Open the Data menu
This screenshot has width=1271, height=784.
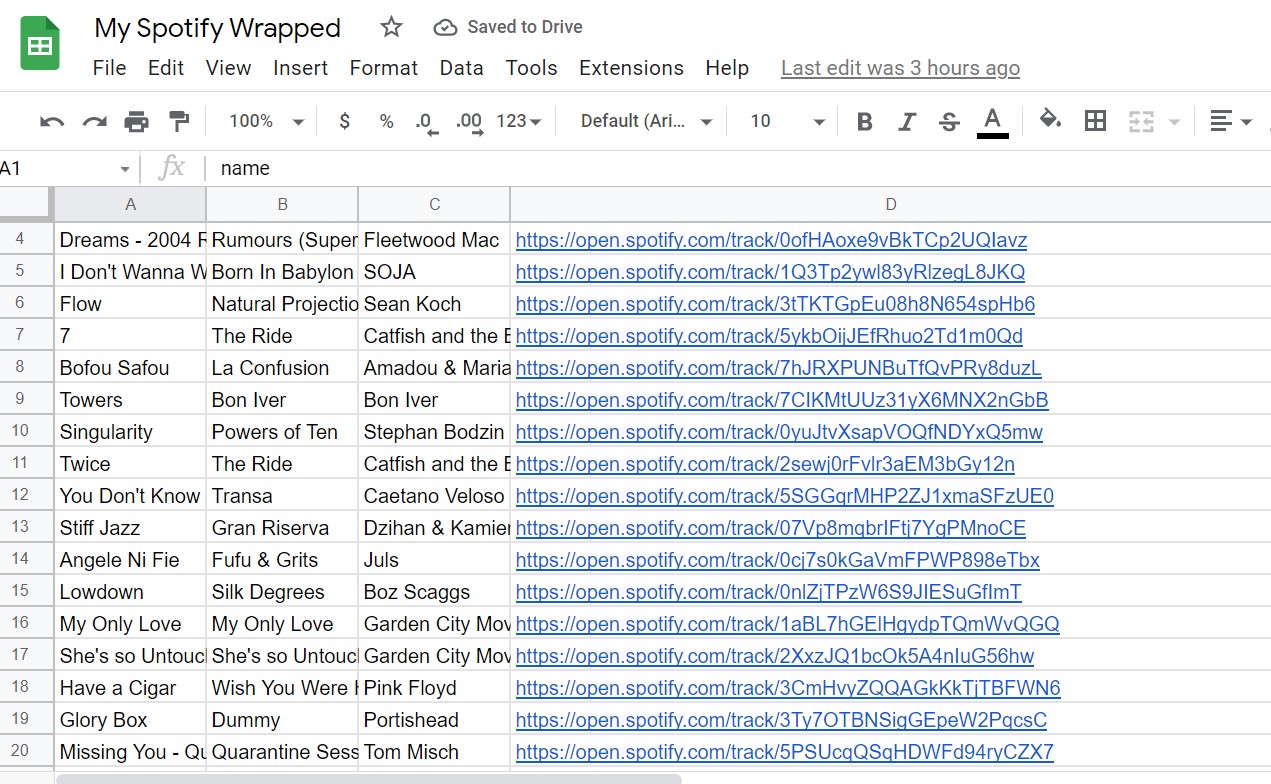pos(461,68)
